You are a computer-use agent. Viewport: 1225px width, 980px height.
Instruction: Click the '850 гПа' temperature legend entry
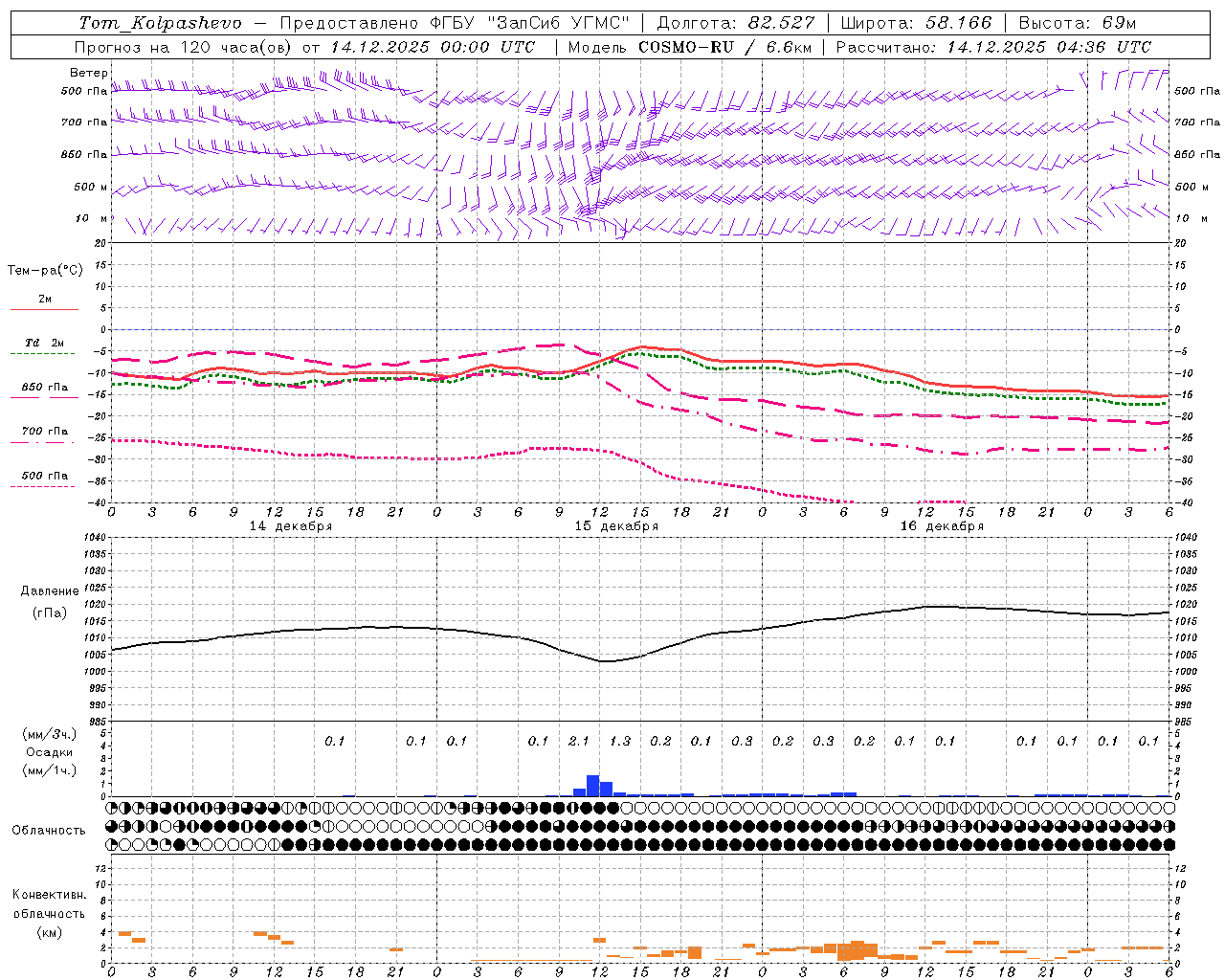click(x=45, y=388)
